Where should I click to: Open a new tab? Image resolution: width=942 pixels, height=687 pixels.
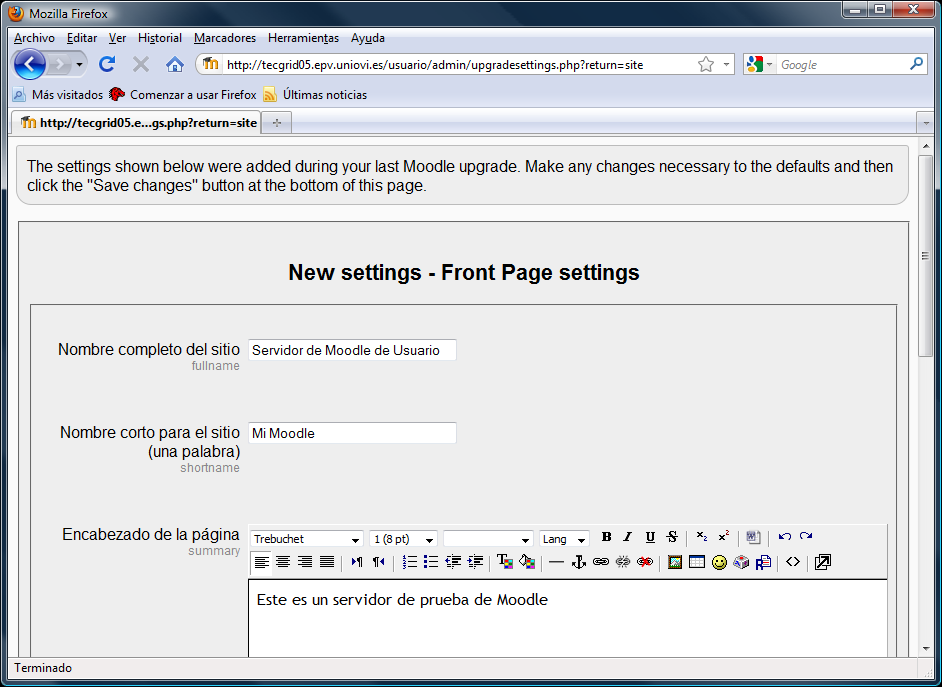(x=276, y=123)
